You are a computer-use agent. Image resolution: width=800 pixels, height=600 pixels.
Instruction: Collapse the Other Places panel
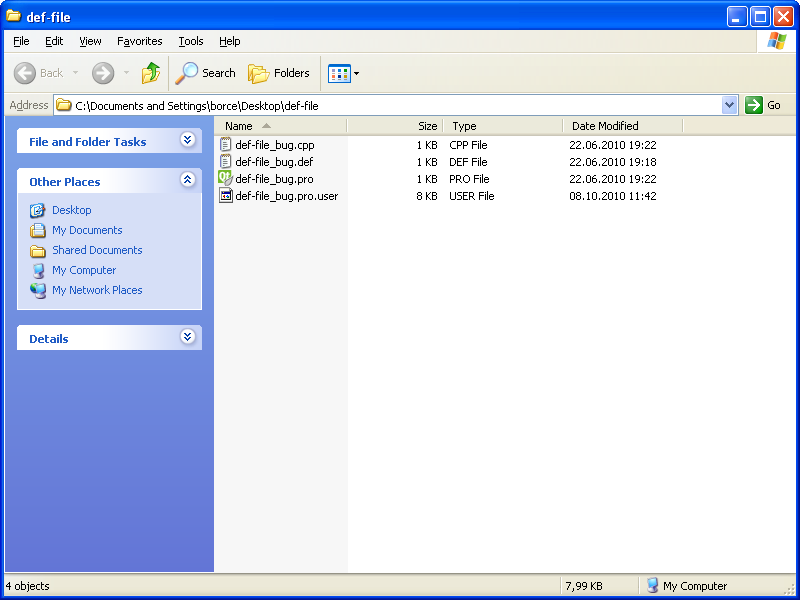click(x=187, y=181)
